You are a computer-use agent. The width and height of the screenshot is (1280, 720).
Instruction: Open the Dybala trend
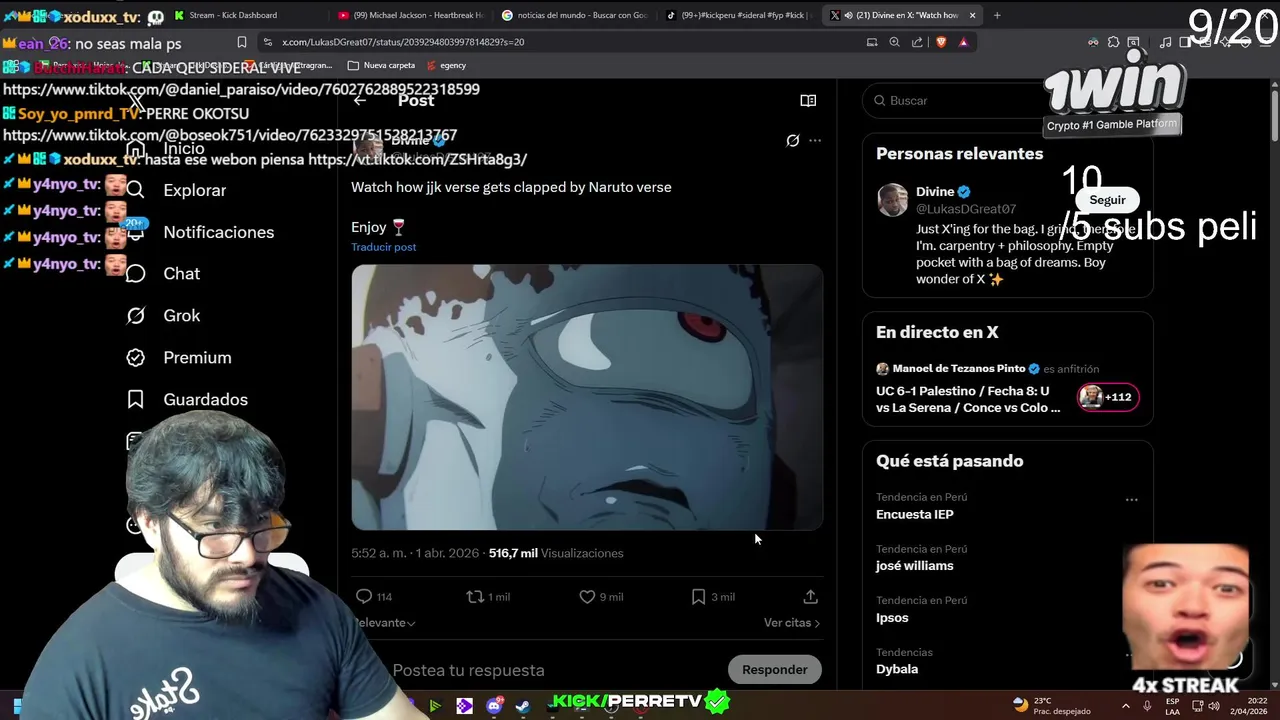click(896, 669)
